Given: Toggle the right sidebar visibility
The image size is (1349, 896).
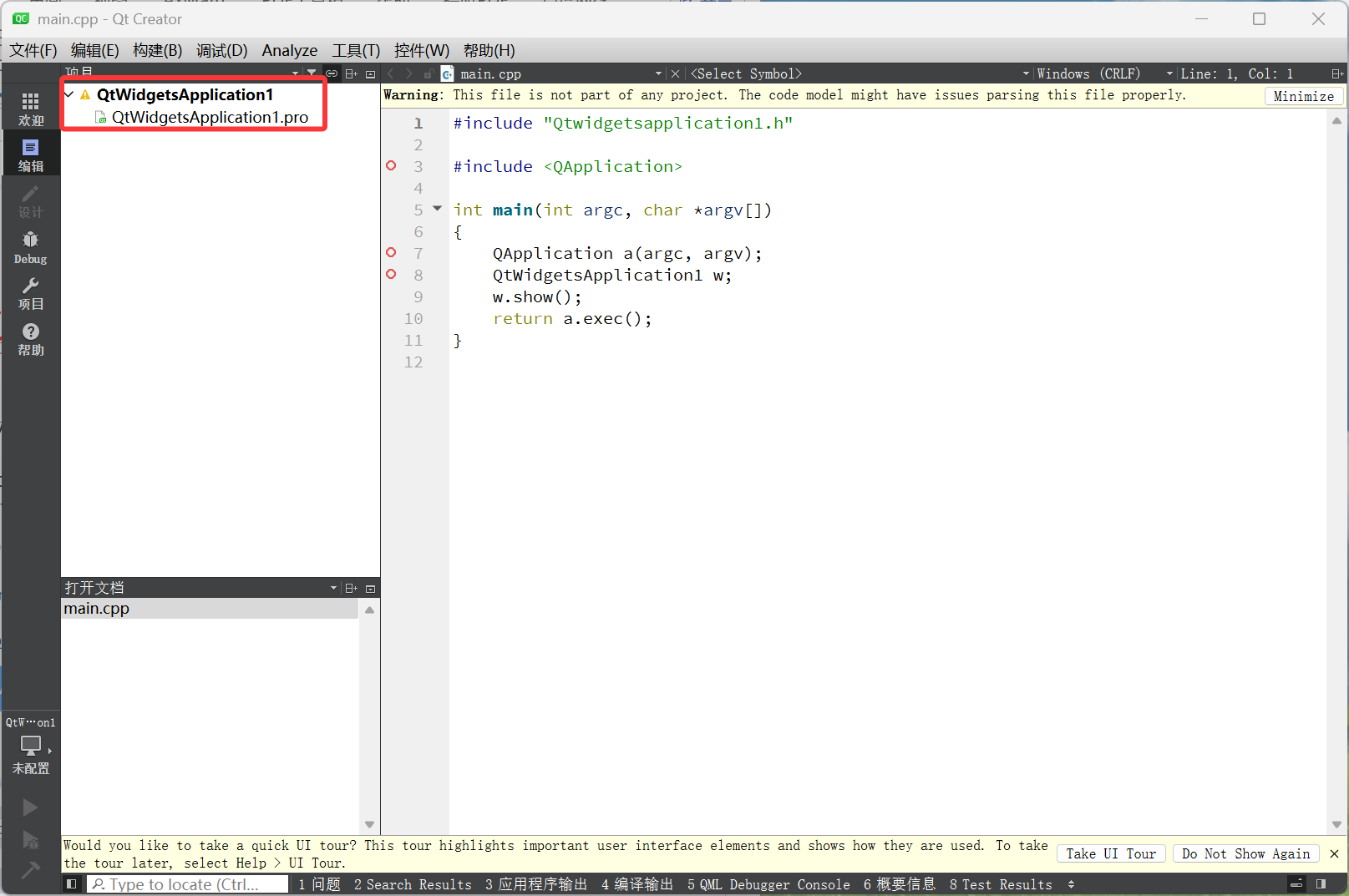Looking at the screenshot, I should coord(1321,883).
